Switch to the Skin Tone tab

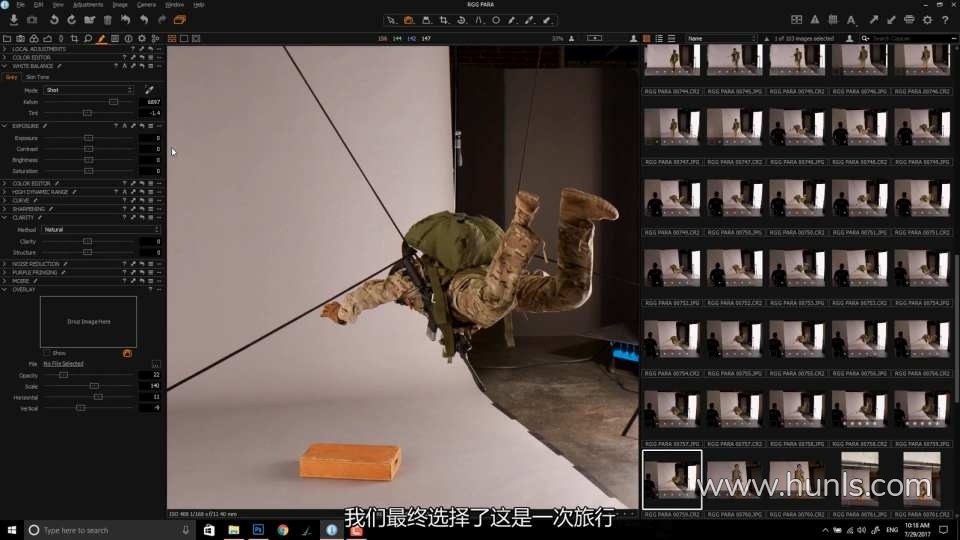coord(37,77)
